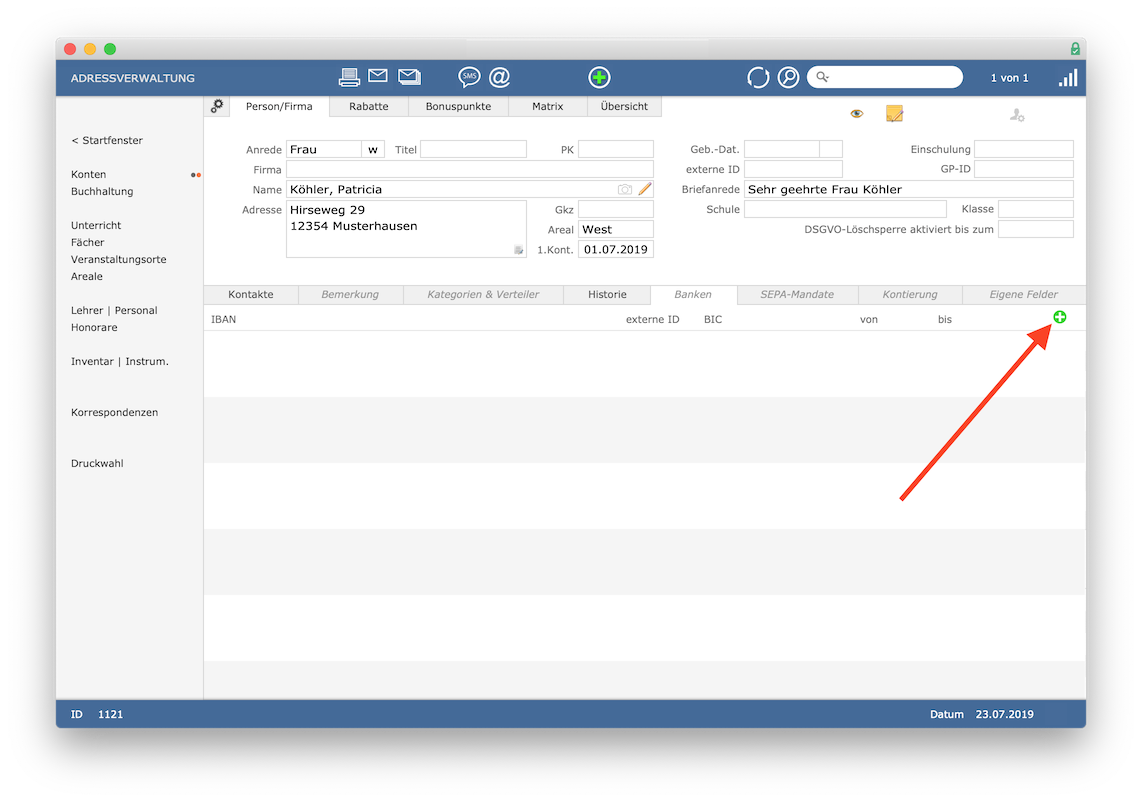Click the bar chart statistics icon
The image size is (1142, 802).
coord(1068,78)
